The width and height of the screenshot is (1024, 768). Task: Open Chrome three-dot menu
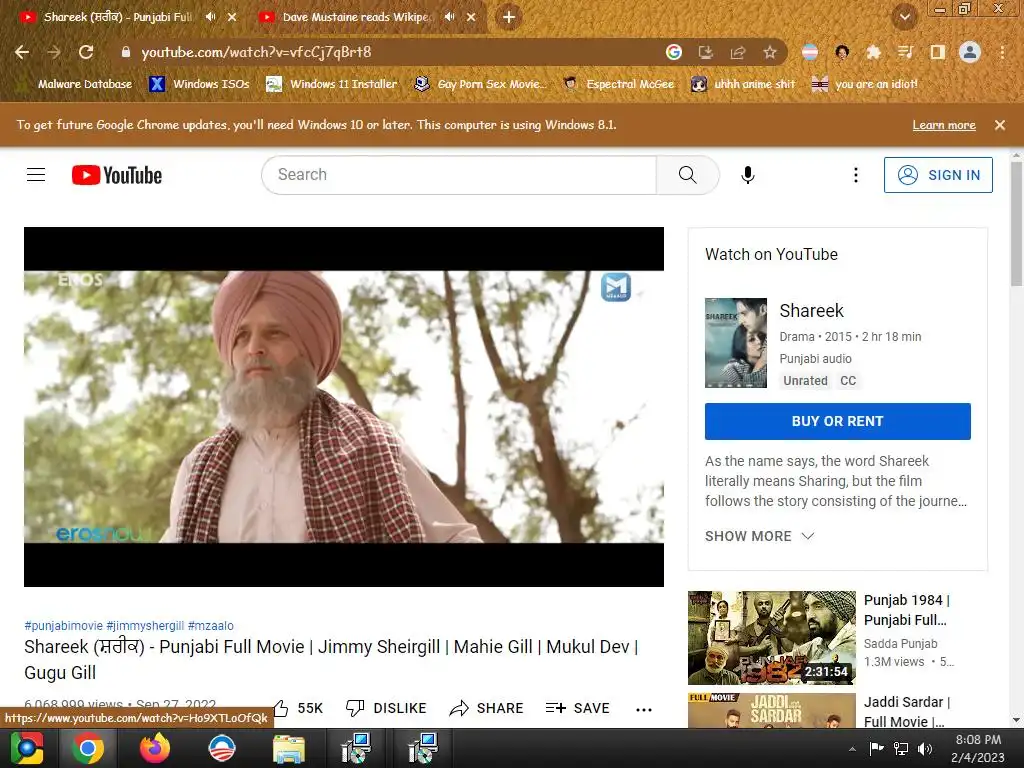point(1002,52)
